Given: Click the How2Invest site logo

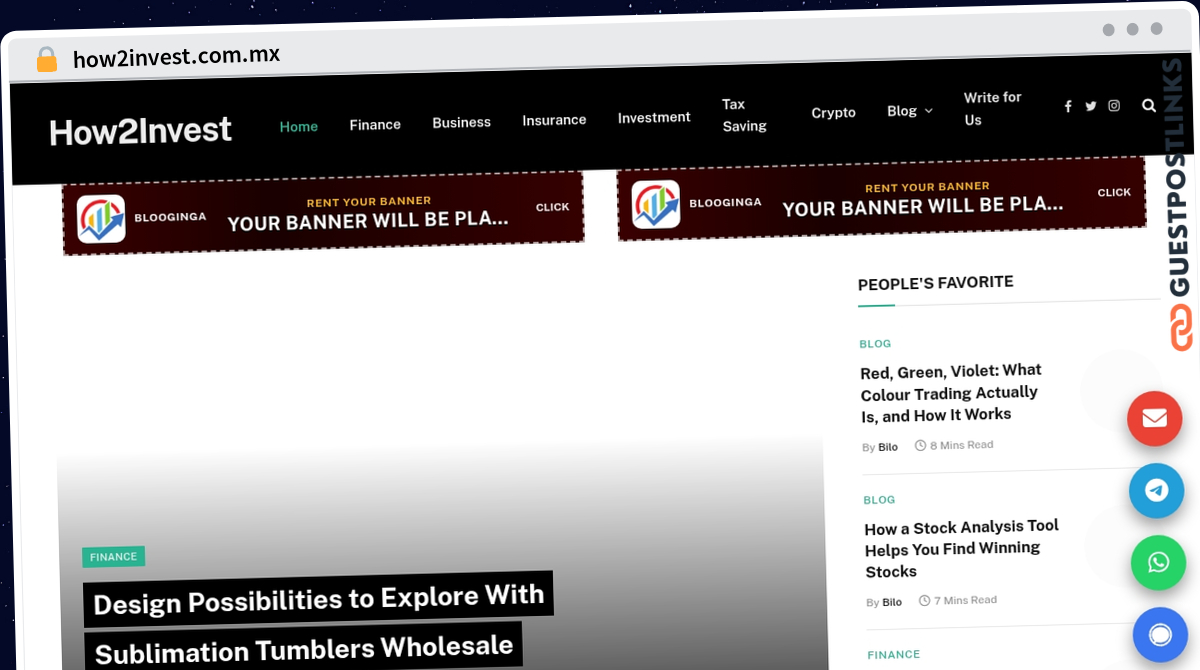Looking at the screenshot, I should click(141, 131).
